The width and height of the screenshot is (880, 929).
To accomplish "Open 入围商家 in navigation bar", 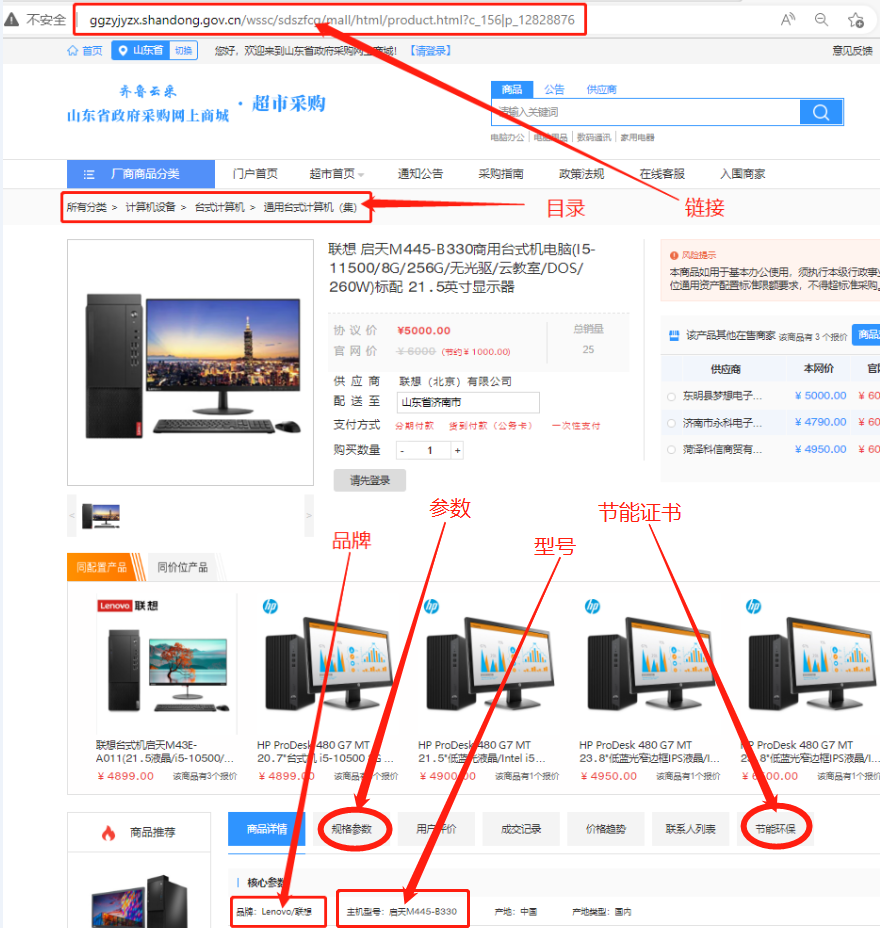I will click(x=743, y=174).
